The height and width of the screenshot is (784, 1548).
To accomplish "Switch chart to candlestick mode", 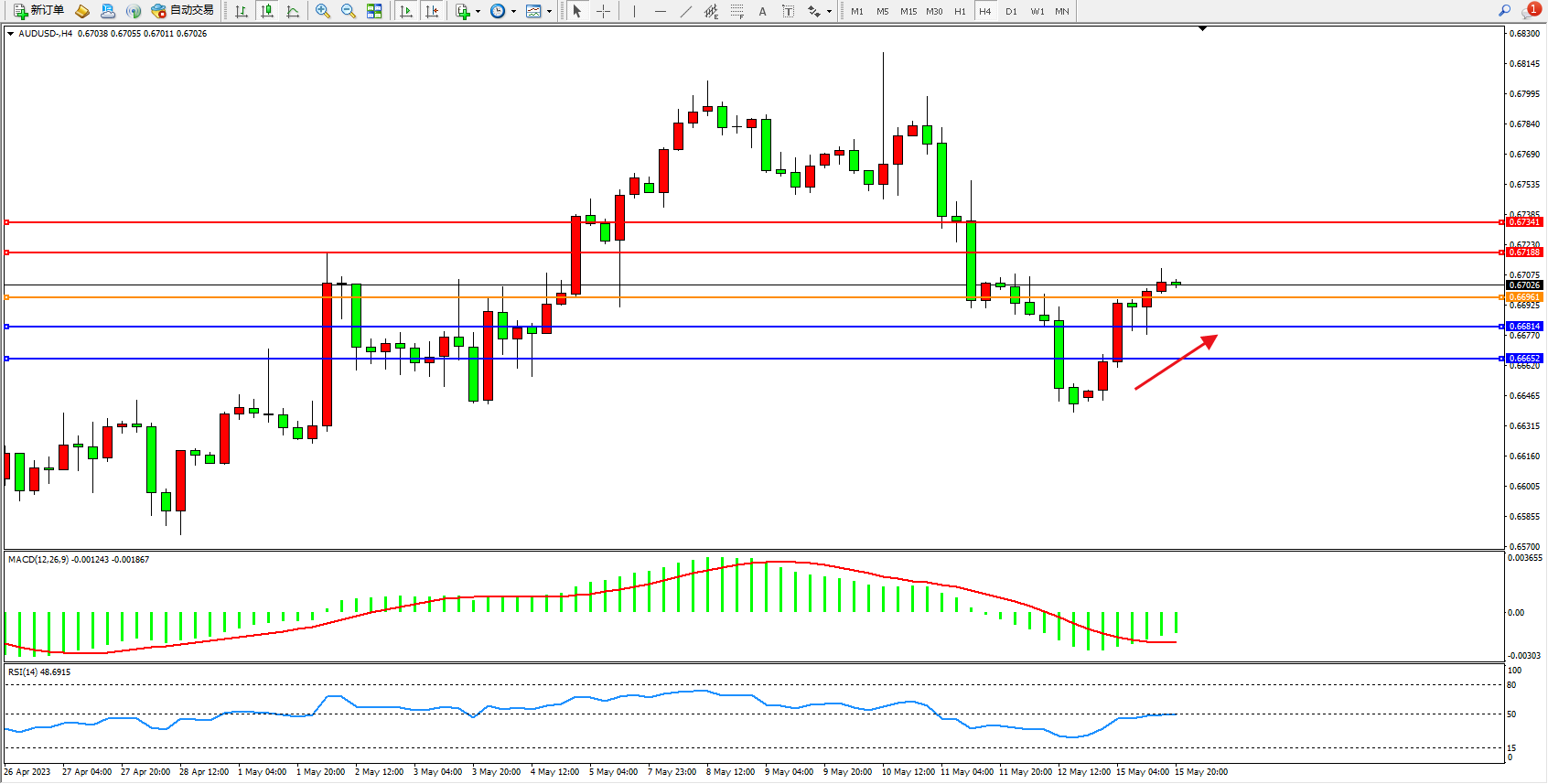I will [x=267, y=11].
